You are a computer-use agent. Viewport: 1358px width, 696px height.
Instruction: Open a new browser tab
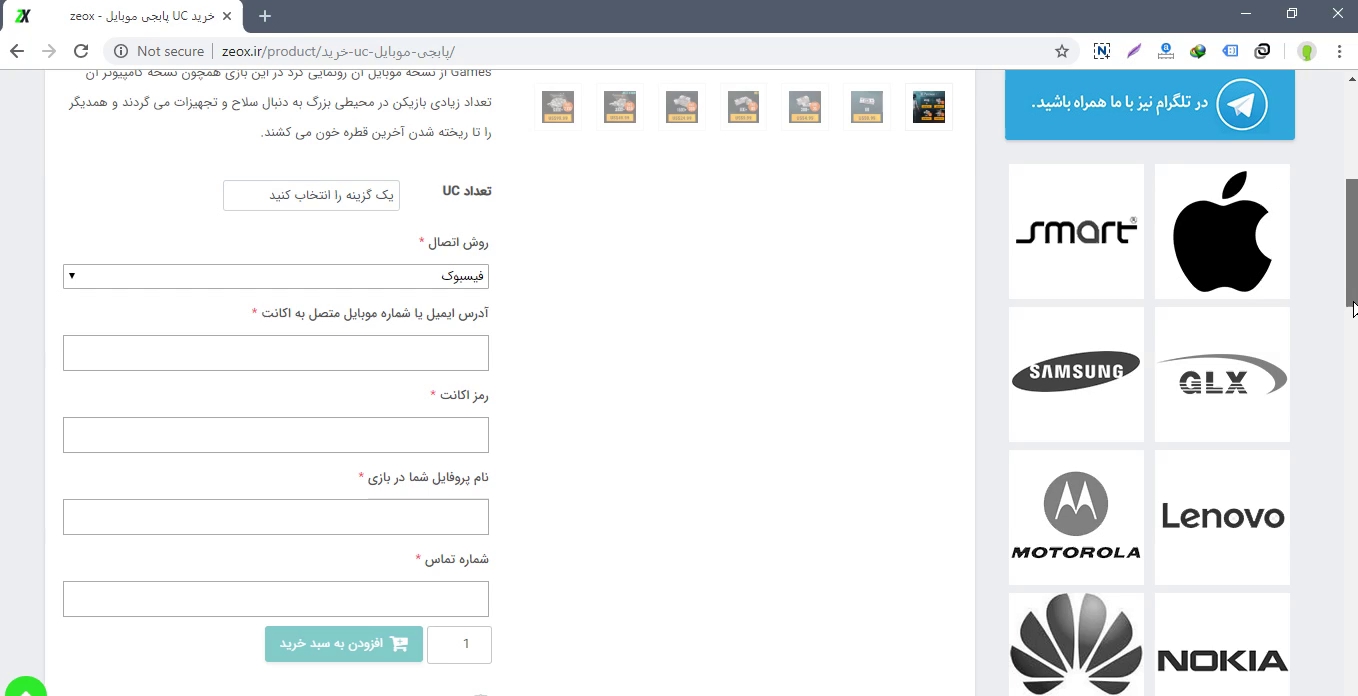click(265, 16)
